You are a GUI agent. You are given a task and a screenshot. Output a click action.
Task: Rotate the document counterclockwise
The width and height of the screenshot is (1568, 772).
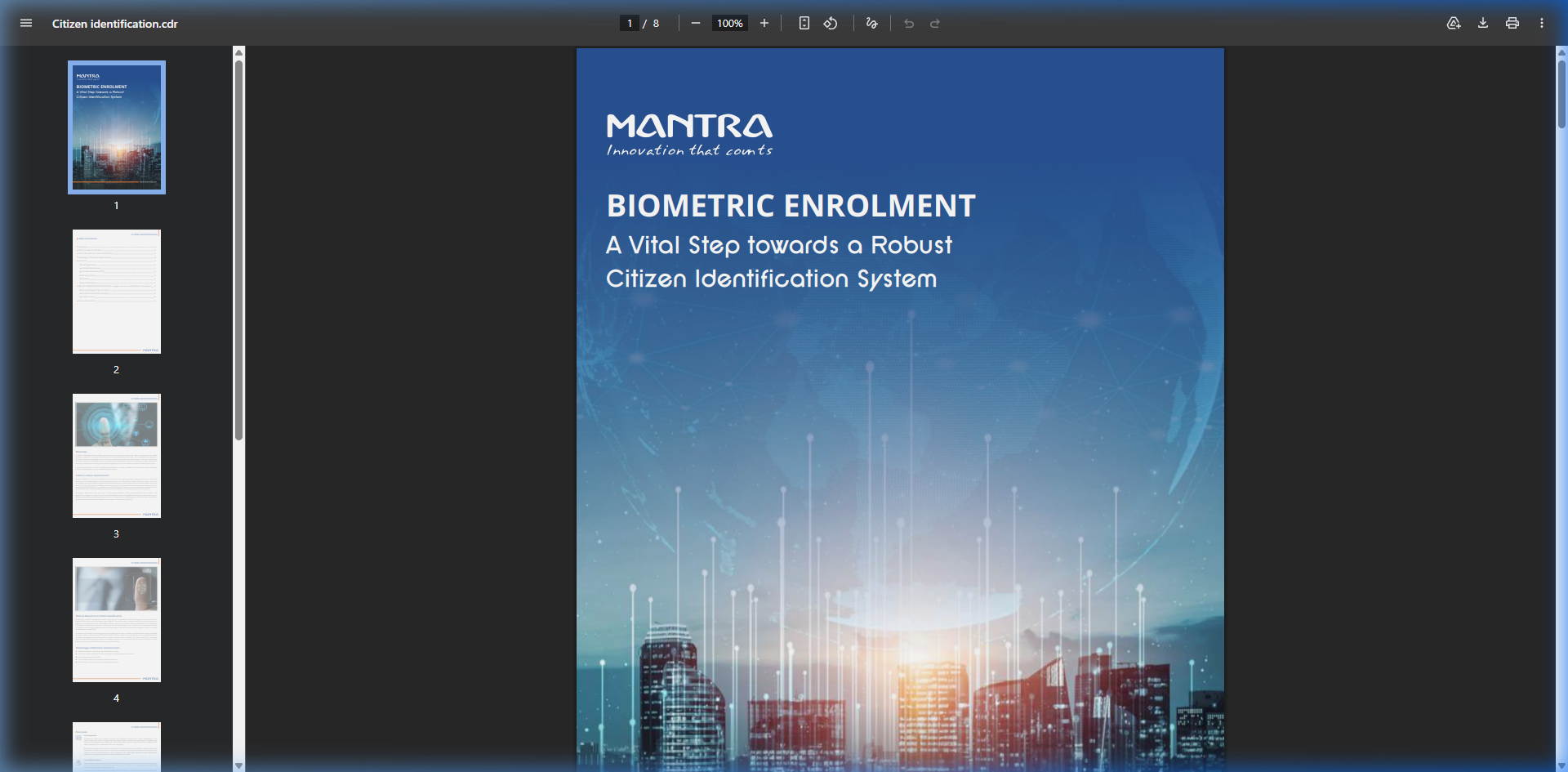(831, 24)
